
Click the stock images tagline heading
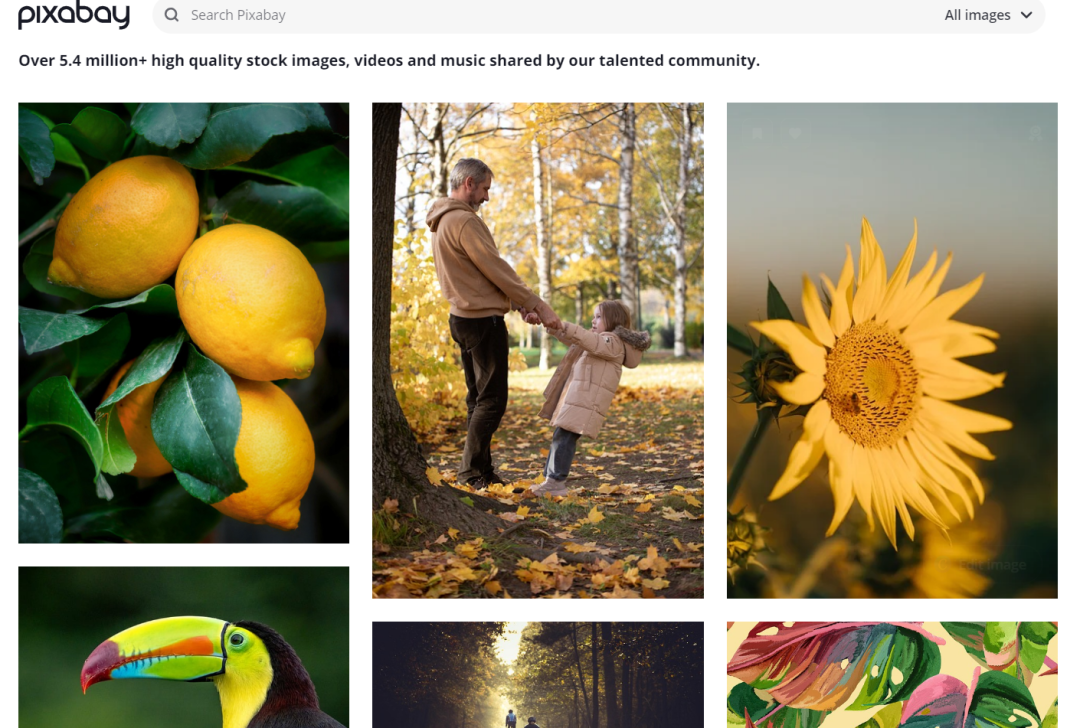pyautogui.click(x=389, y=61)
